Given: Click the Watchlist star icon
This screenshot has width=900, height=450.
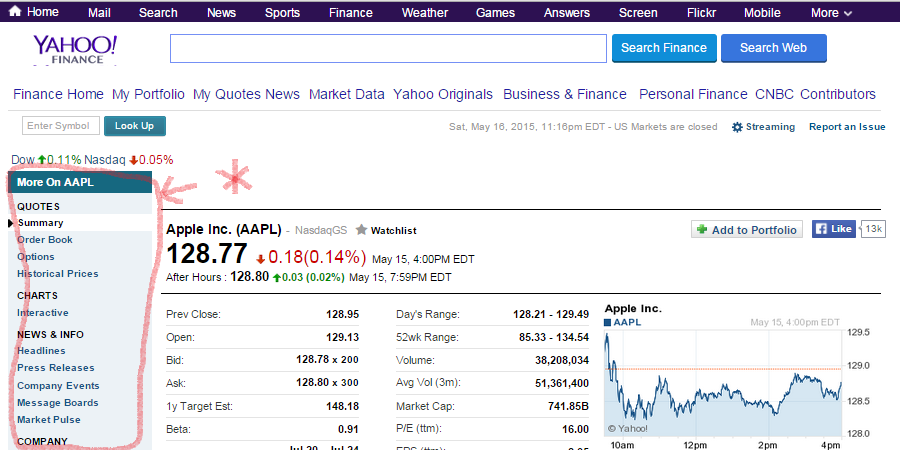Looking at the screenshot, I should click(x=361, y=230).
